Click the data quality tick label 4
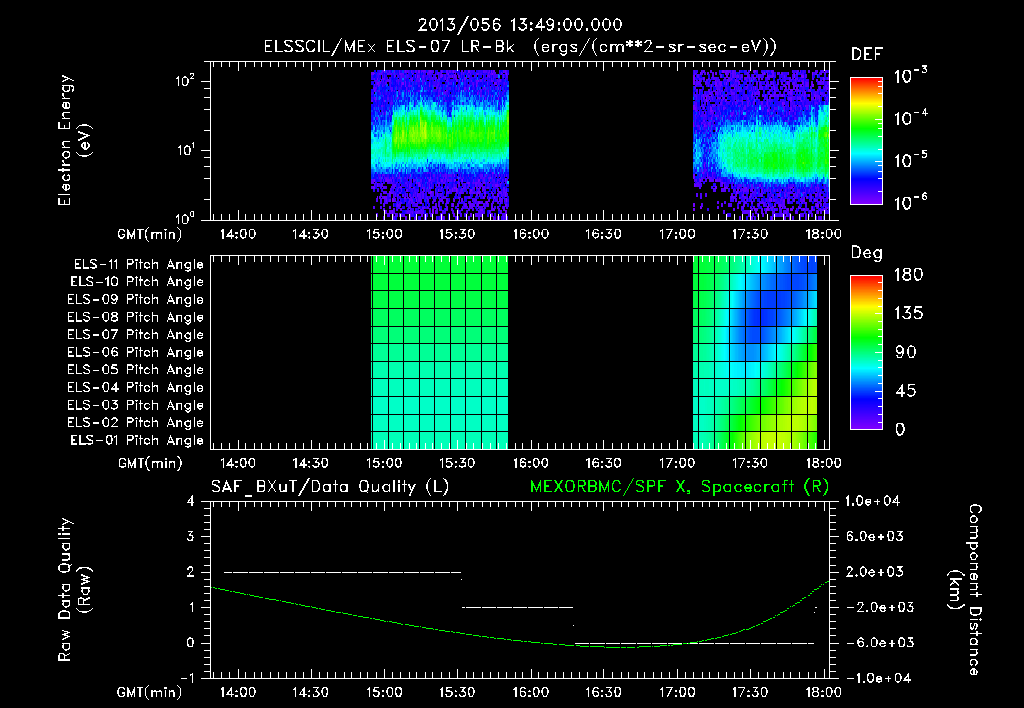The width and height of the screenshot is (1024, 708). click(191, 501)
